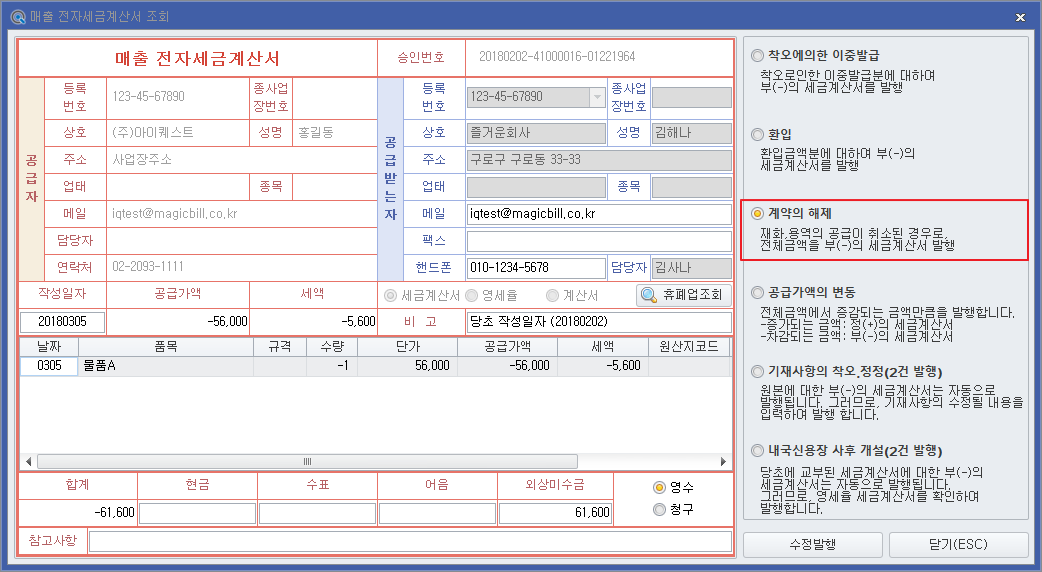Click the 외상미수금 field showing 61,600
The height and width of the screenshot is (572, 1042).
coord(555,513)
